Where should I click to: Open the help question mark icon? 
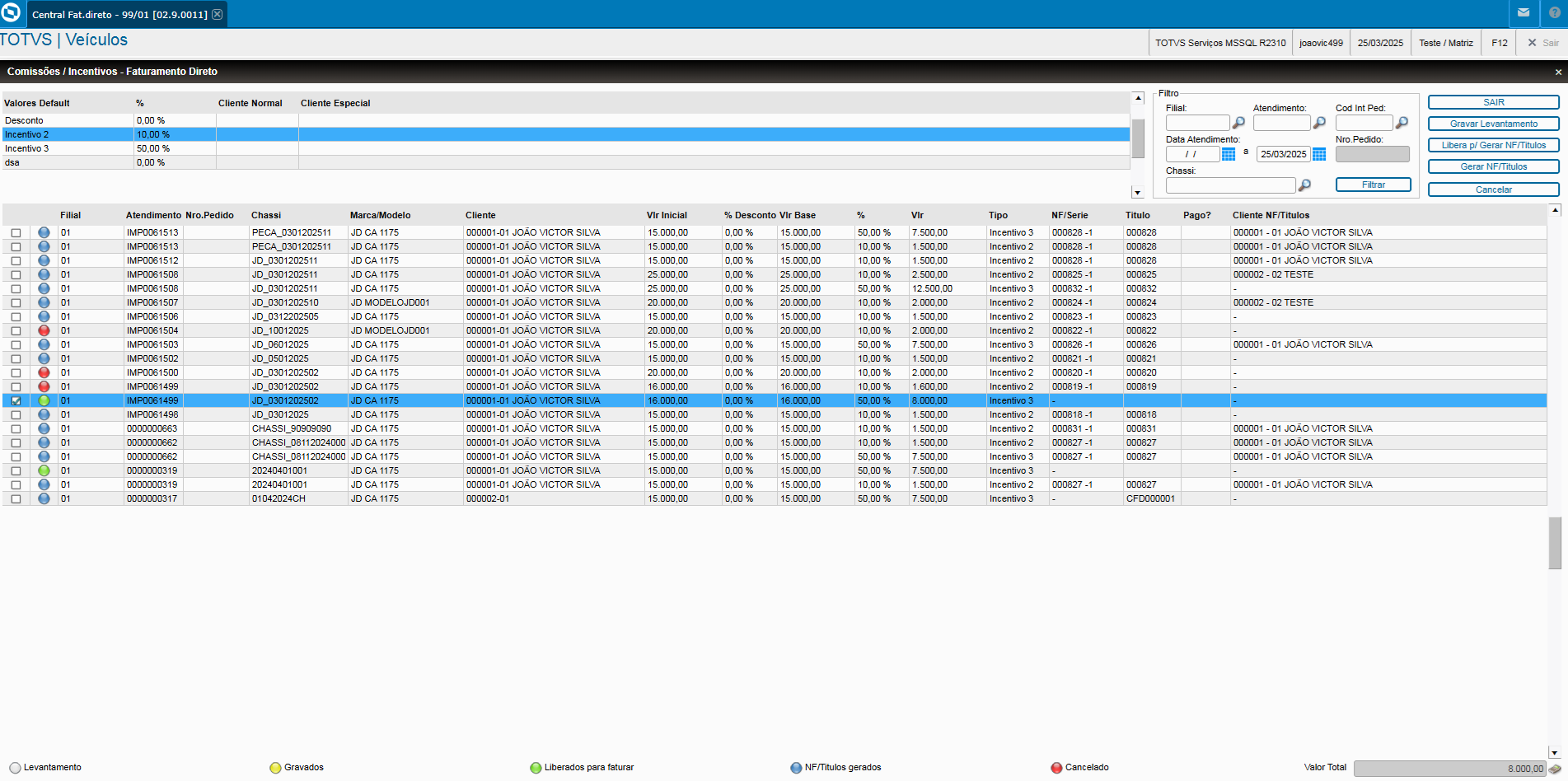[1555, 13]
